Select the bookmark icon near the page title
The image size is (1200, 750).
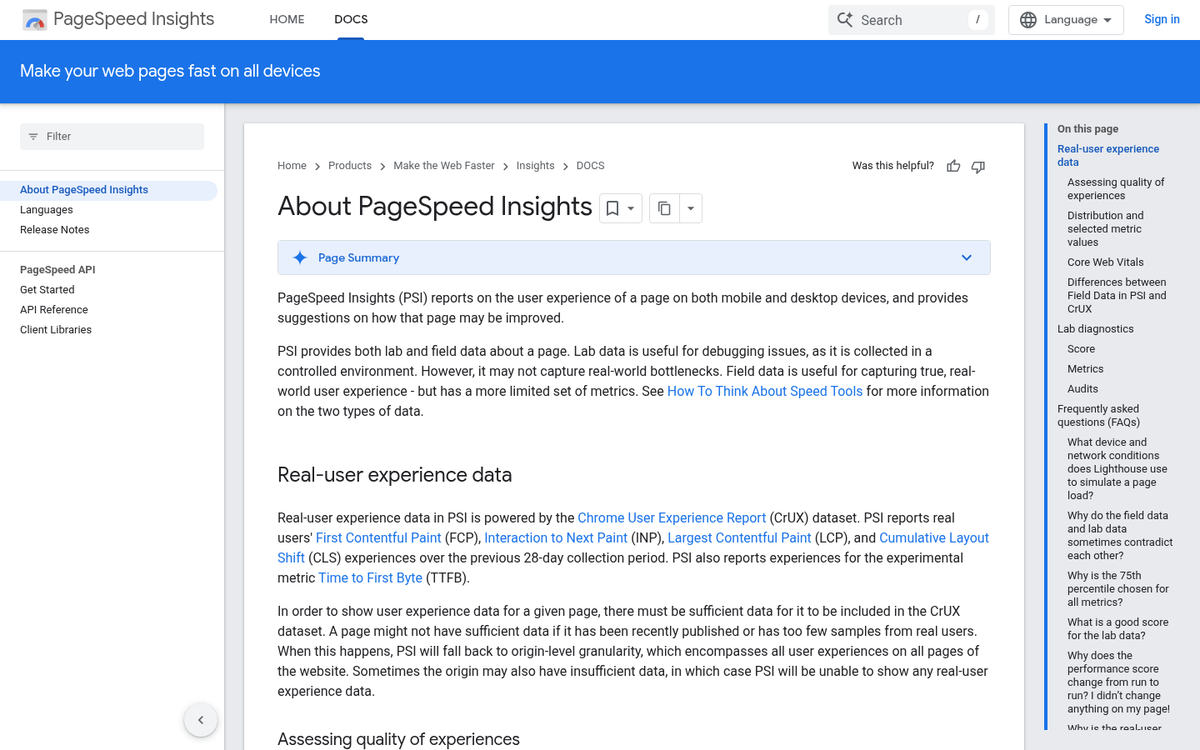pos(613,207)
